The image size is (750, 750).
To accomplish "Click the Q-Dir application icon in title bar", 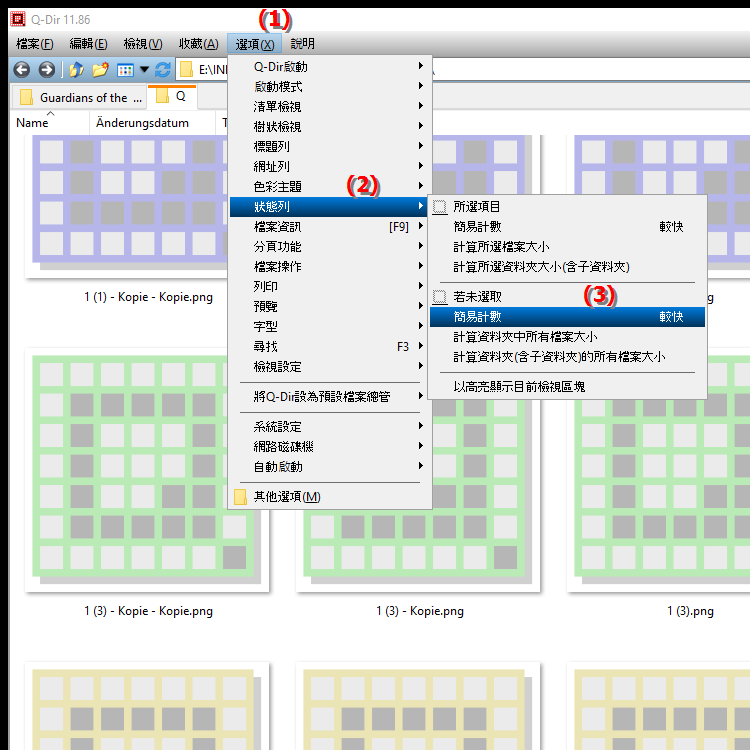I will [x=18, y=19].
